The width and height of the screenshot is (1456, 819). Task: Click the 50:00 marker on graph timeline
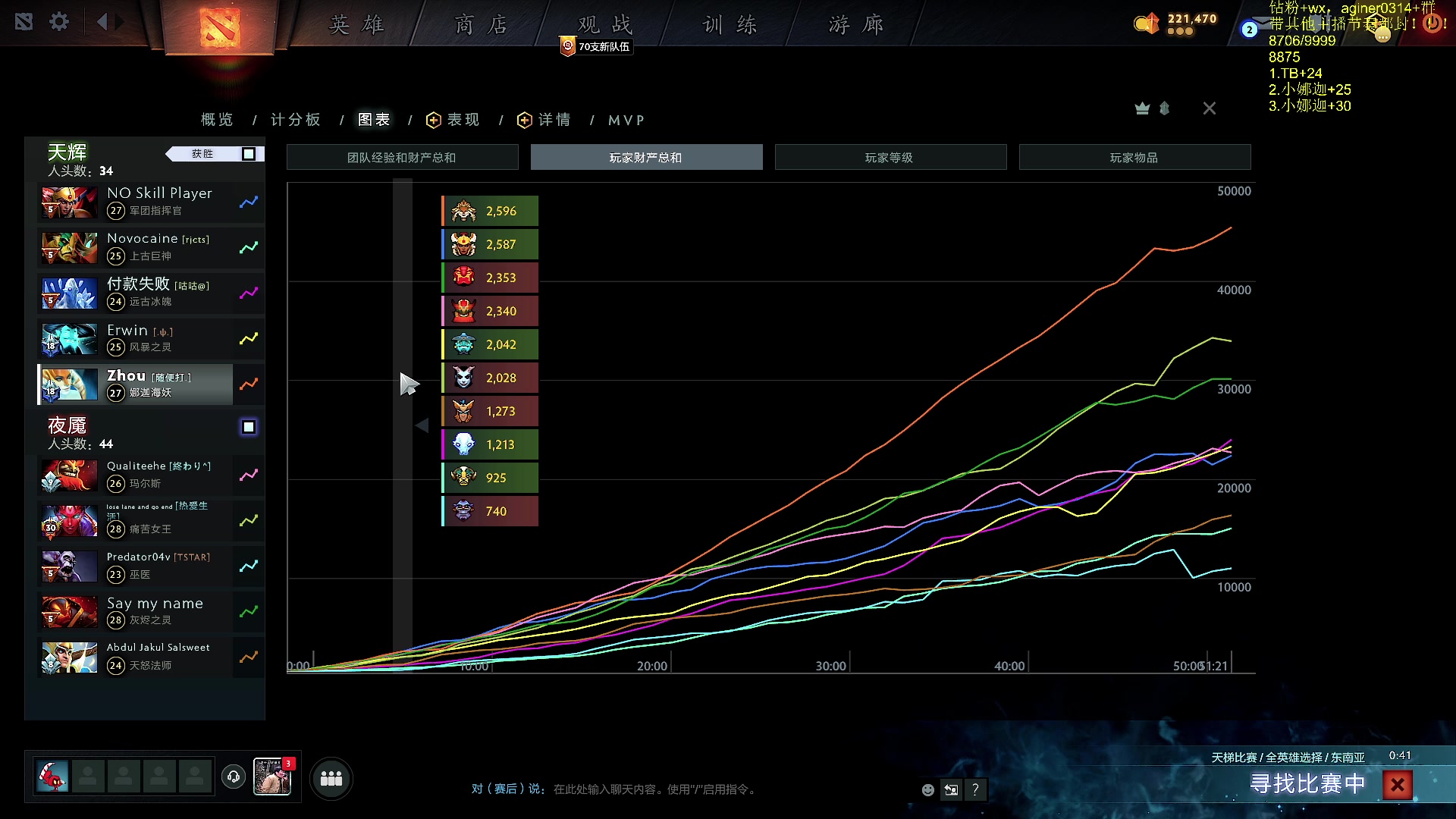1188,666
